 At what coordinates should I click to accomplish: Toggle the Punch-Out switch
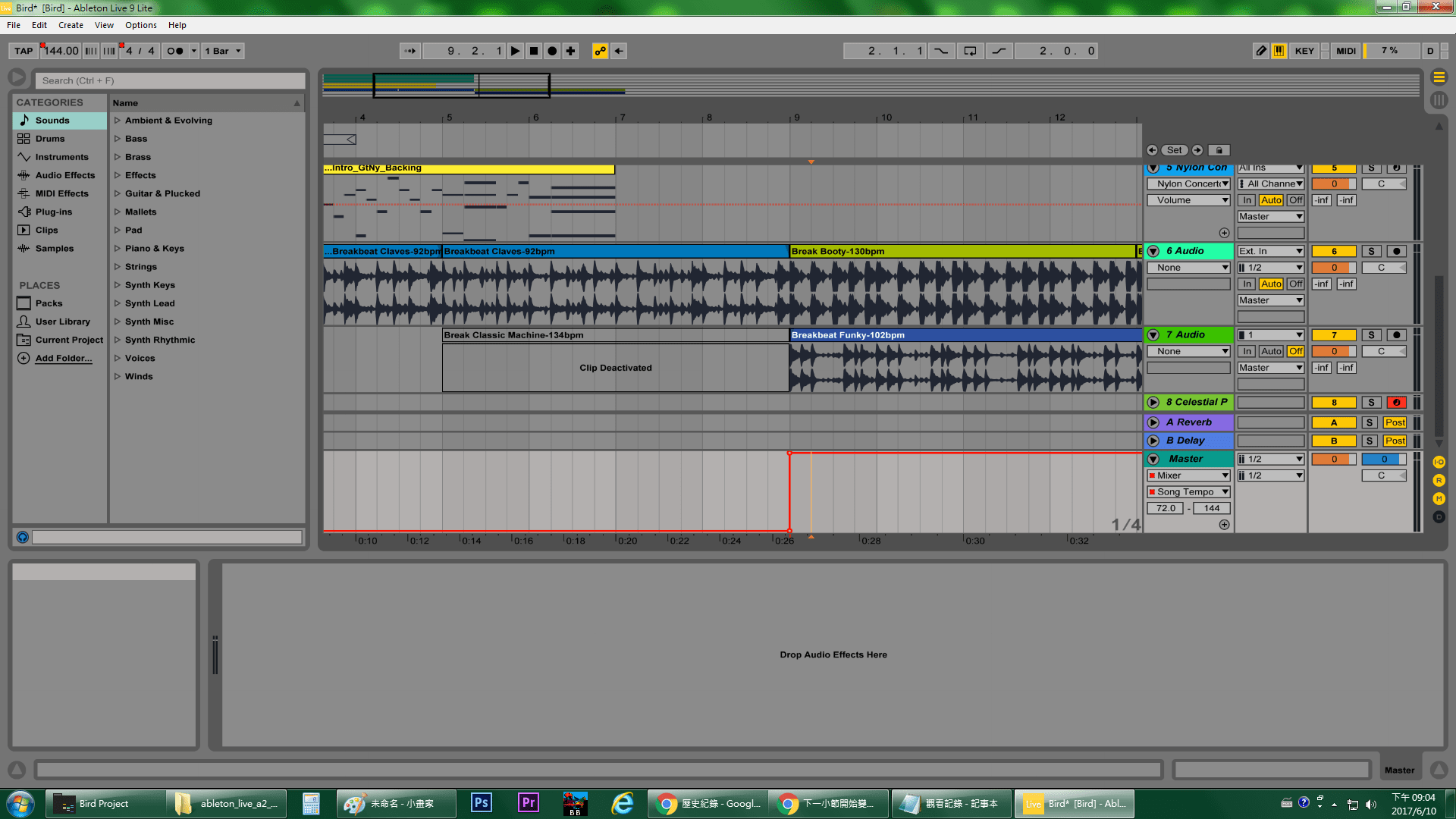[999, 51]
